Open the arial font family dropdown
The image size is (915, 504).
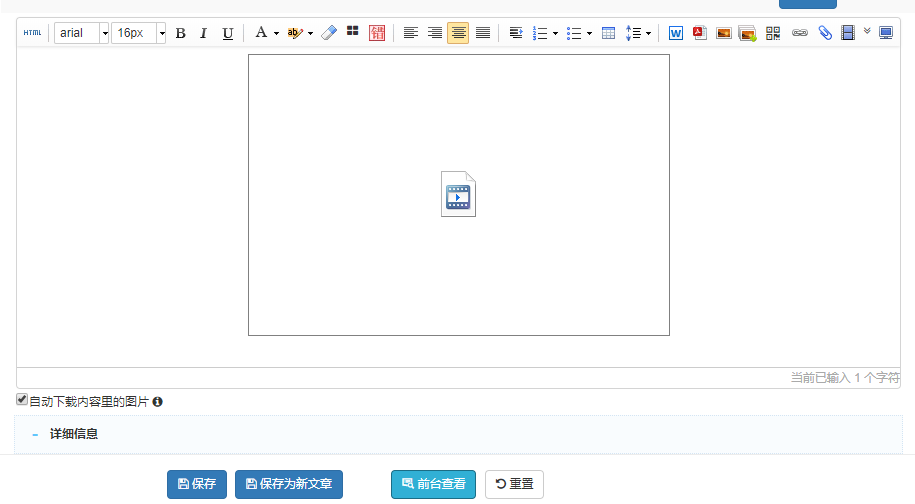point(81,33)
